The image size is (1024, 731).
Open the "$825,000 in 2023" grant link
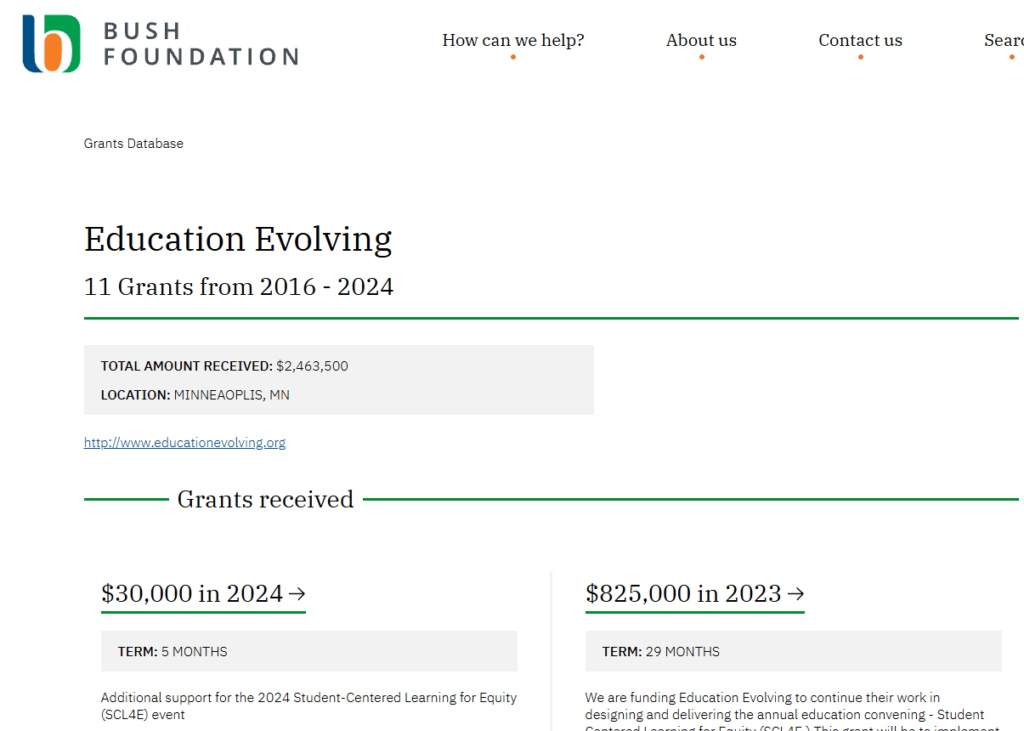tap(683, 593)
